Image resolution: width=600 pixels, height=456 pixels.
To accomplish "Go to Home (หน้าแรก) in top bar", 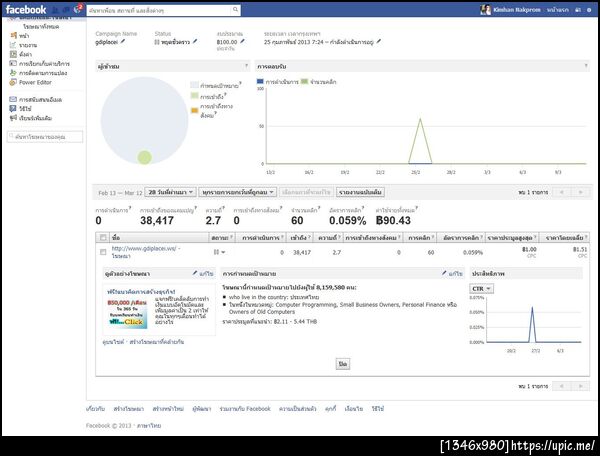I will (x=558, y=10).
